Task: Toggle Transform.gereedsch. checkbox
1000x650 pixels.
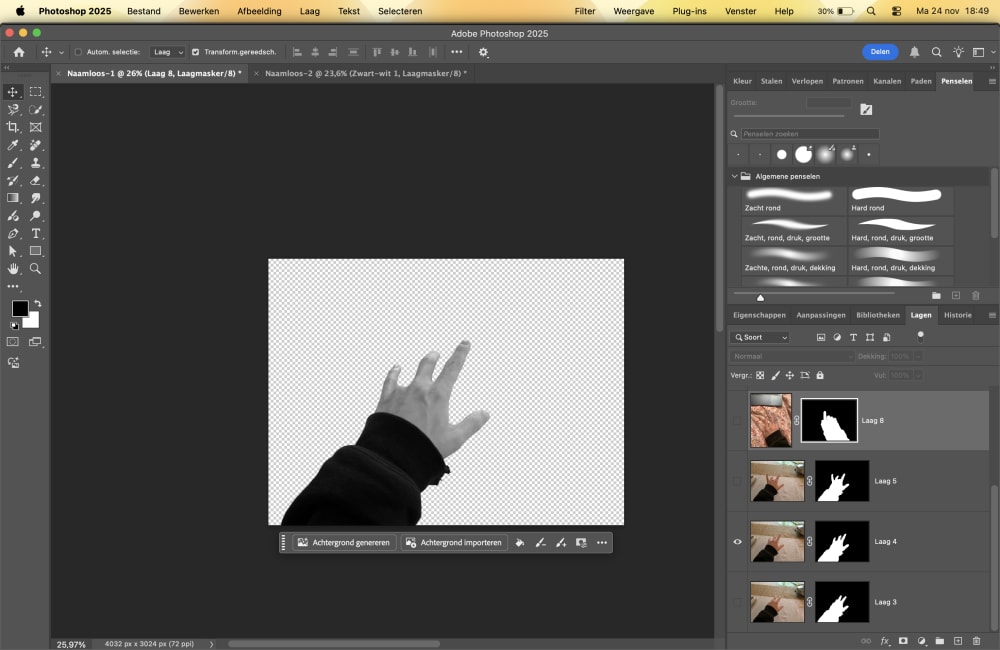Action: [196, 52]
